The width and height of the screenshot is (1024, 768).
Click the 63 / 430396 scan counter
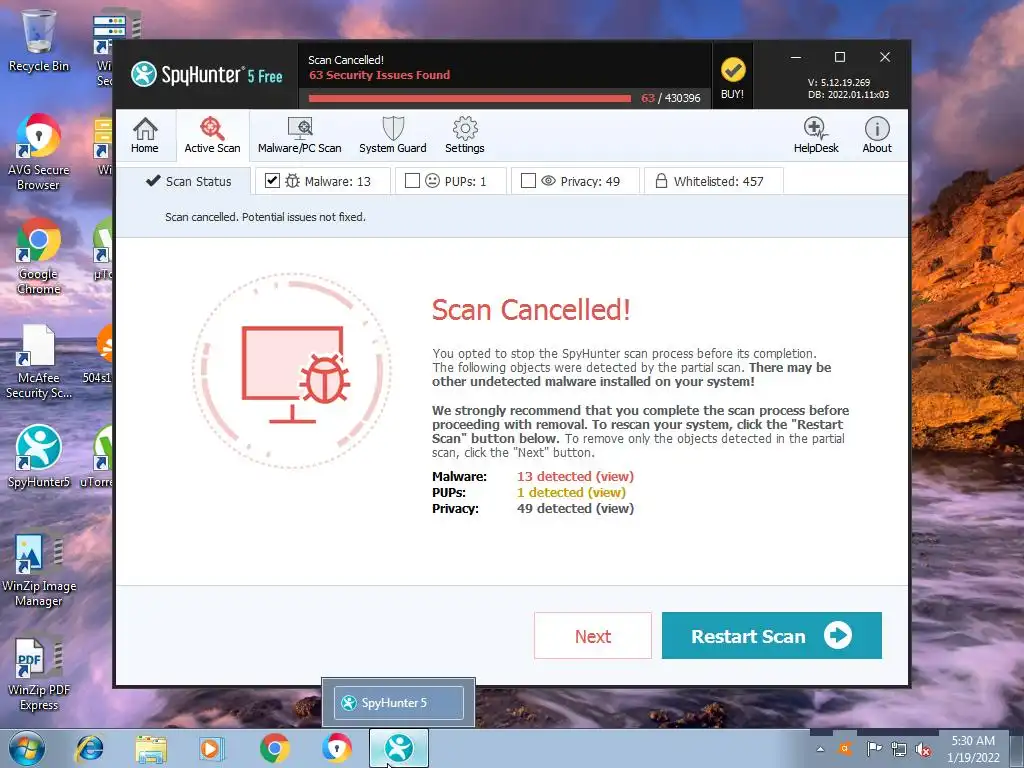click(671, 98)
